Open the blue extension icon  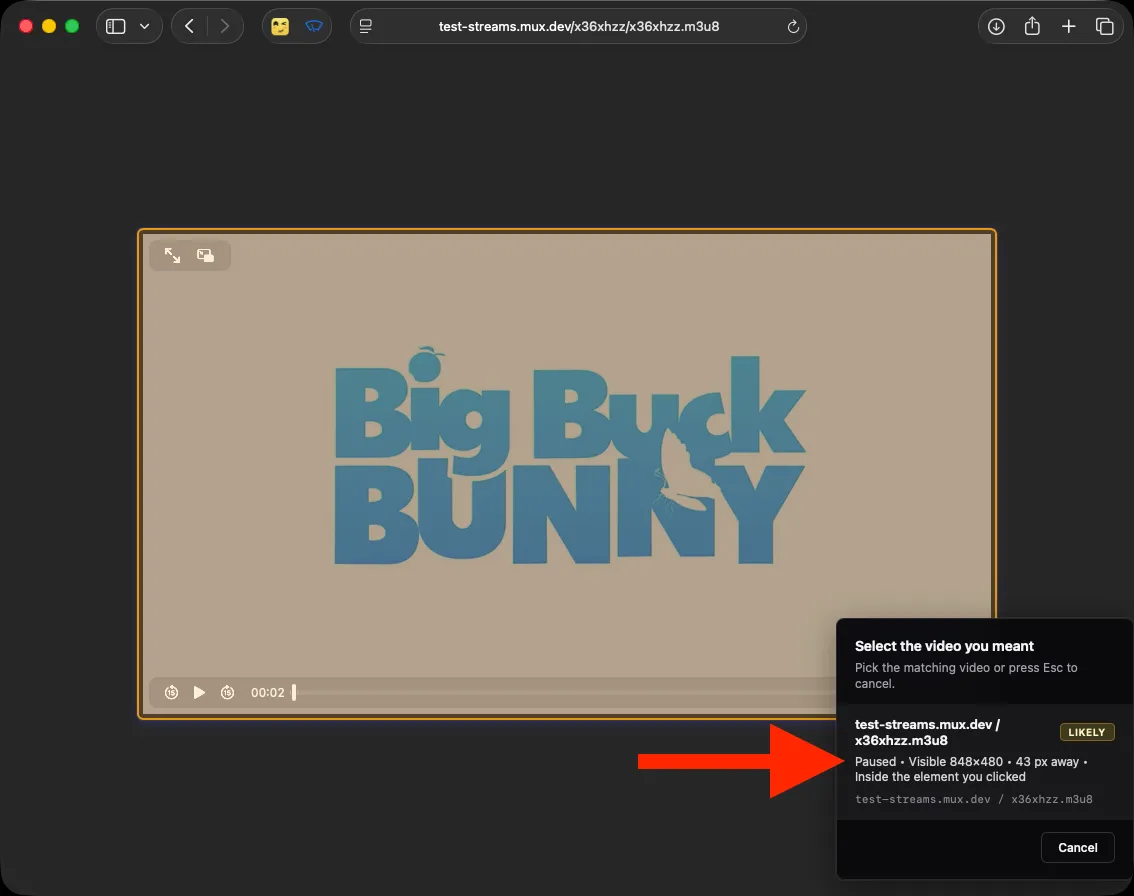pyautogui.click(x=313, y=26)
